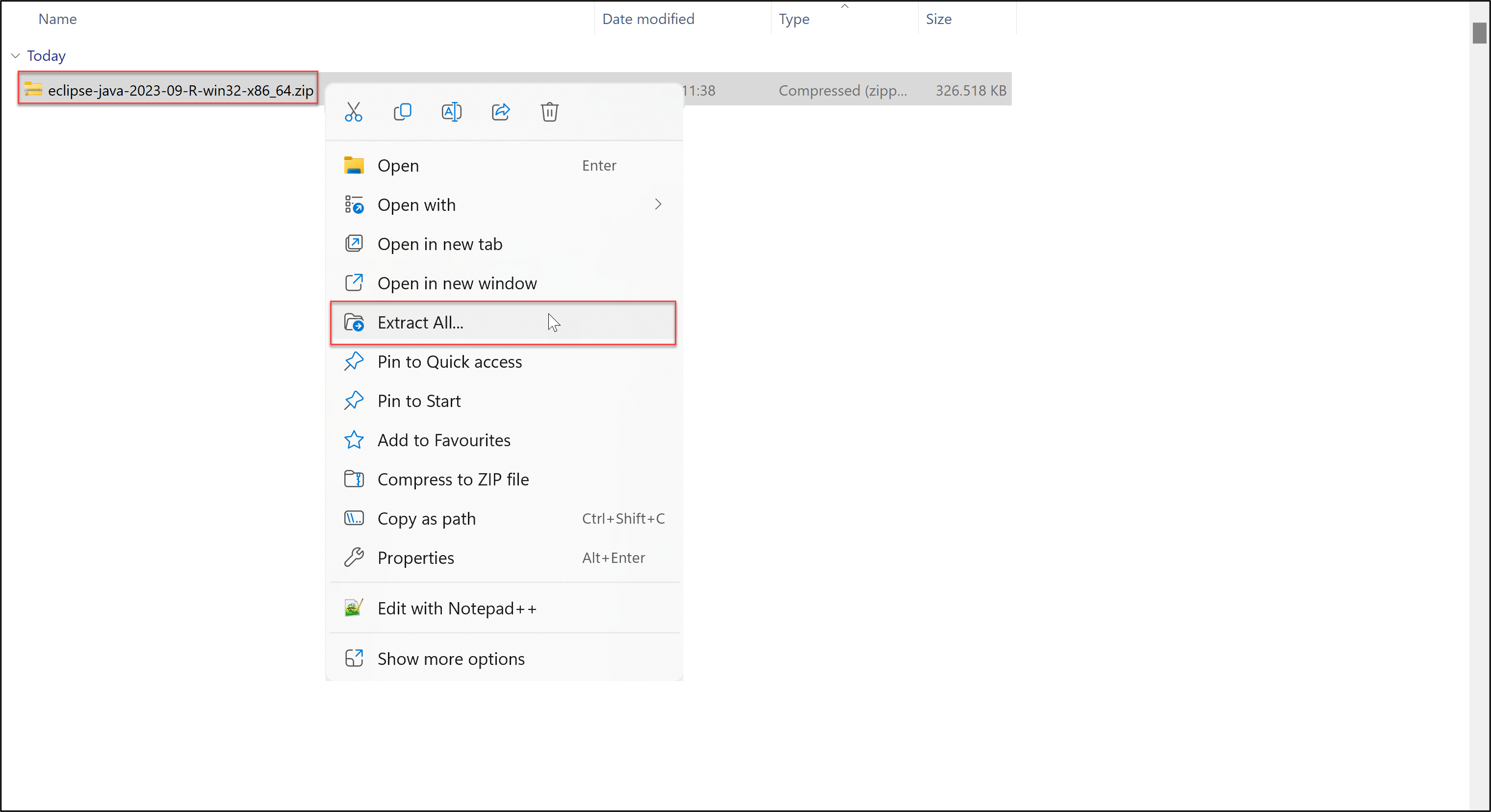
Task: Select Add to Favourites
Action: tap(443, 440)
